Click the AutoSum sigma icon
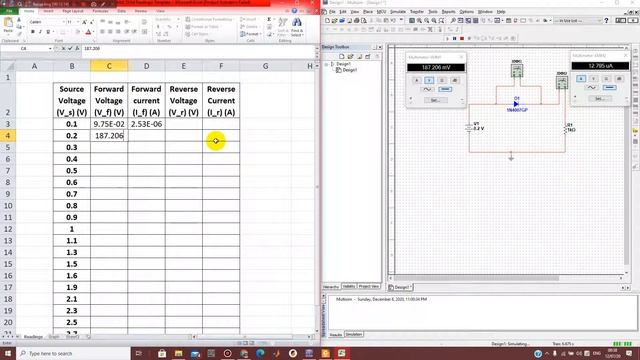This screenshot has width=640, height=360. click(x=269, y=19)
